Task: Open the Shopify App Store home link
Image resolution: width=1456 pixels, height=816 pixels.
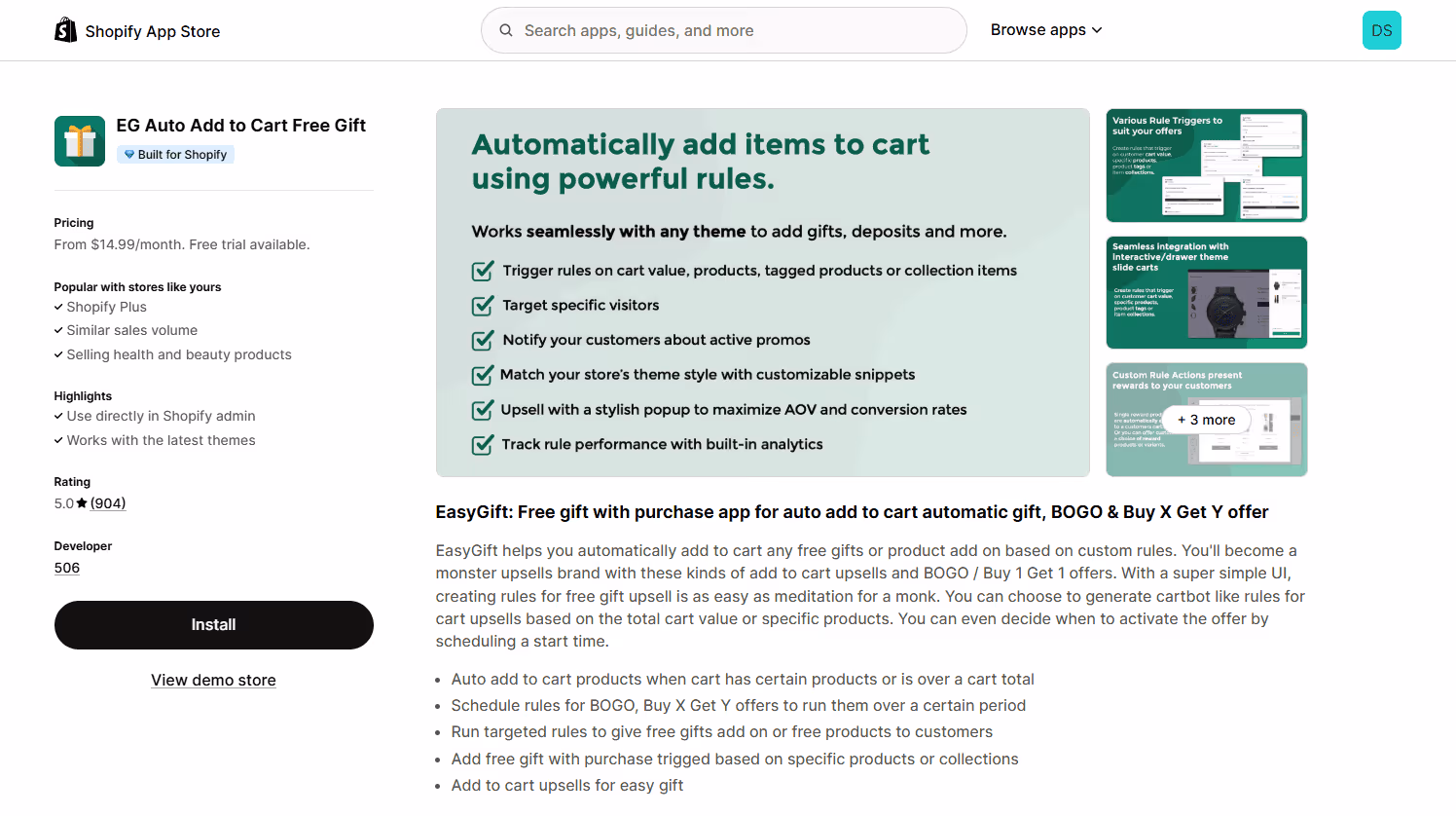Action: point(137,30)
